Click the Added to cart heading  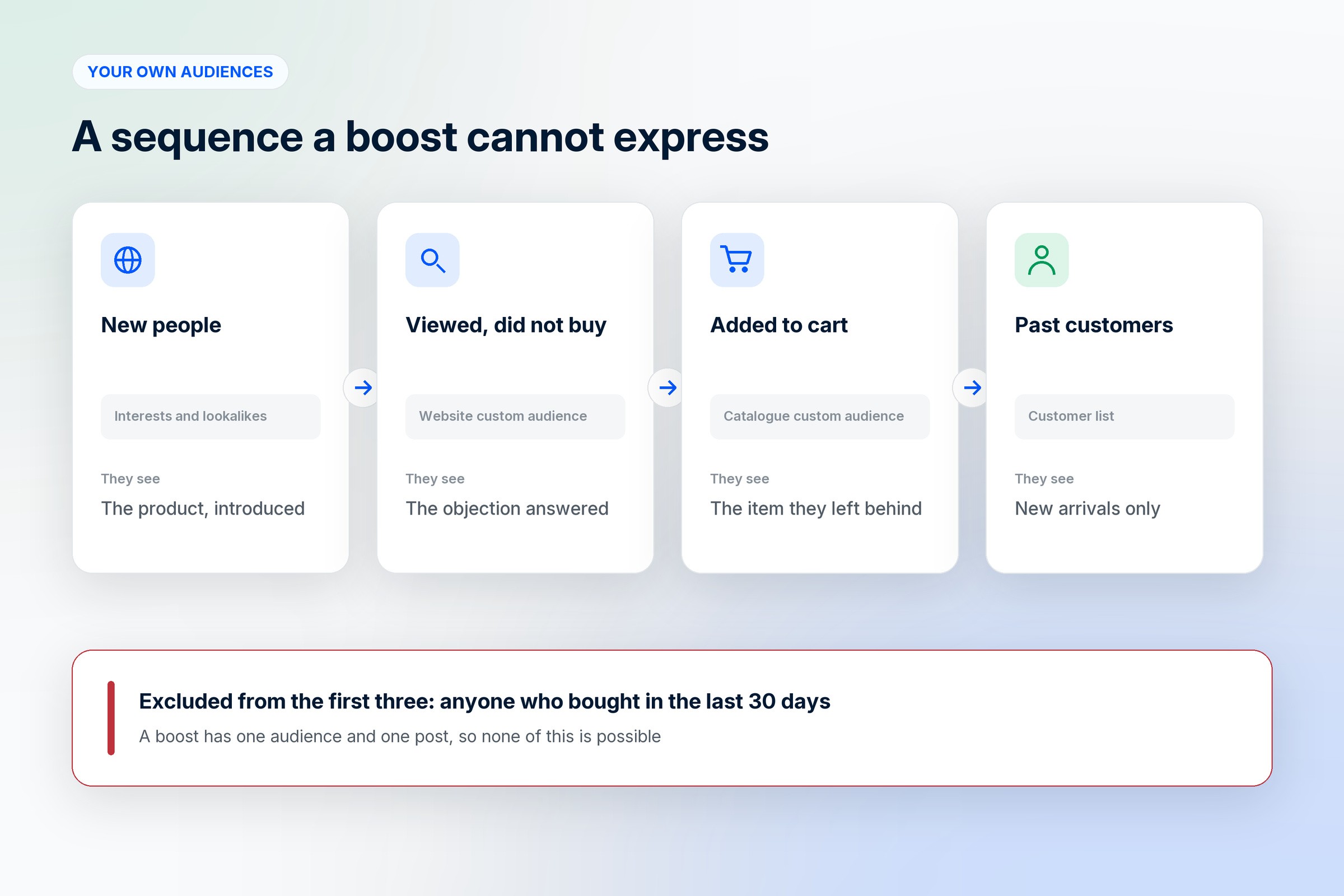point(778,325)
